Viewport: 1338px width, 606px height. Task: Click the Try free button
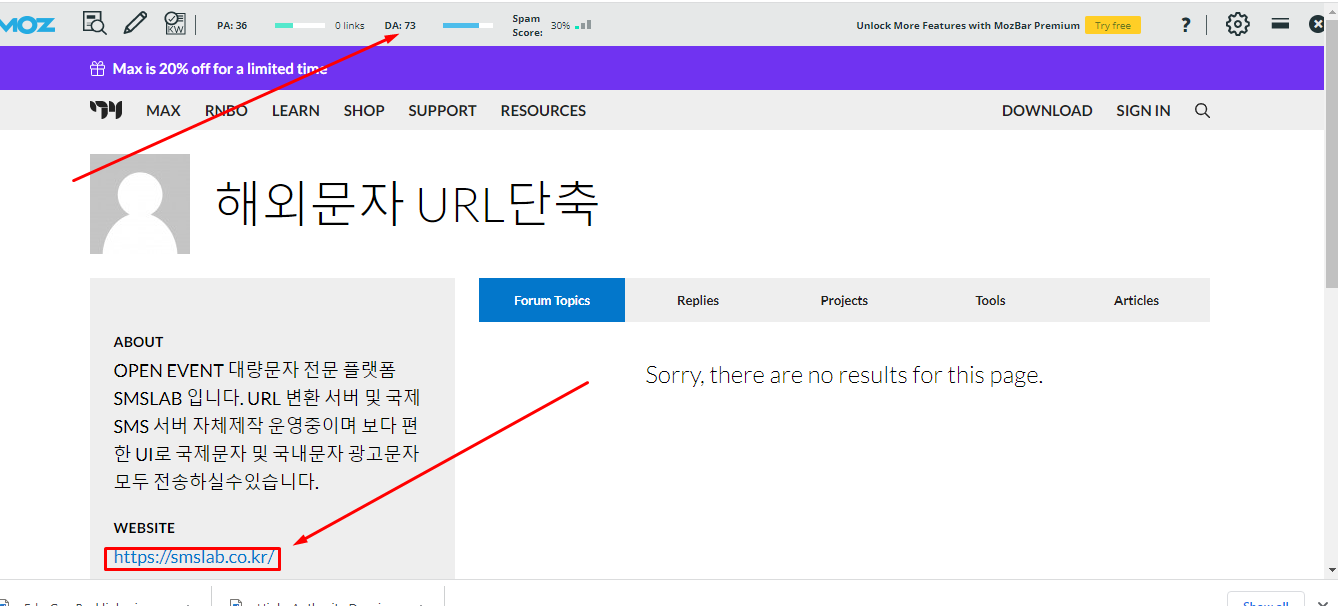click(1112, 25)
